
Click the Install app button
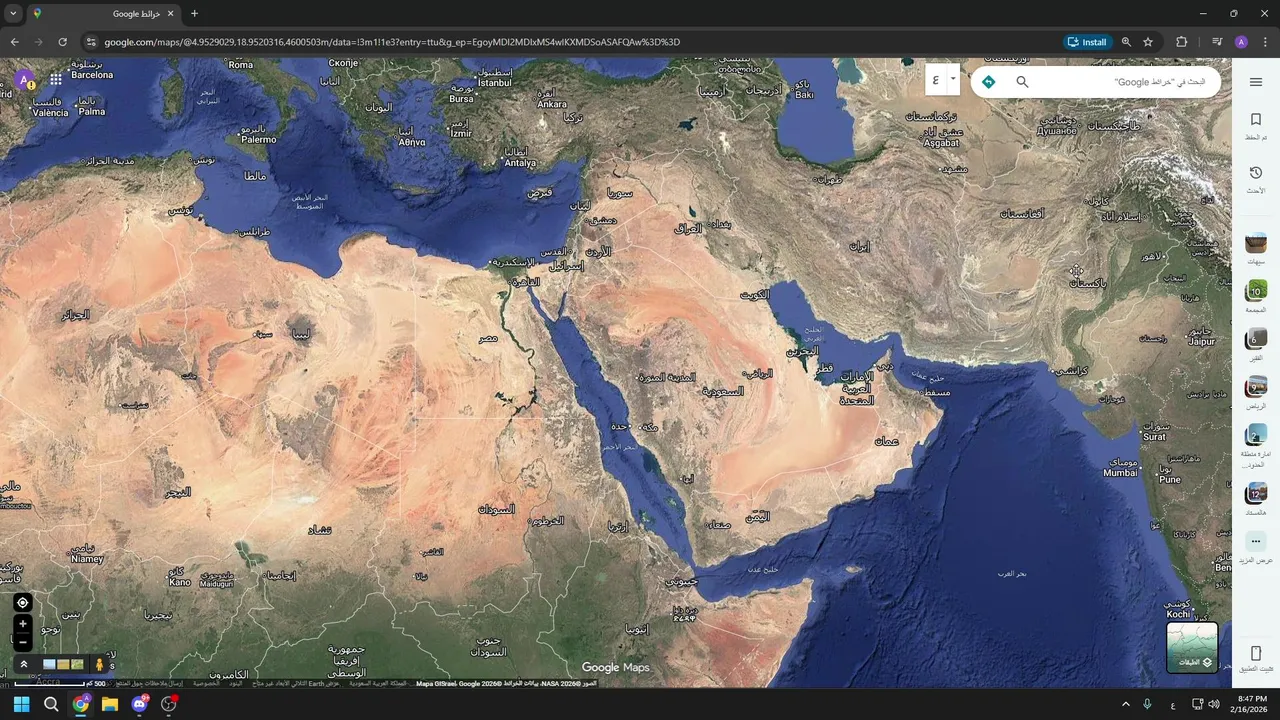[x=1087, y=42]
